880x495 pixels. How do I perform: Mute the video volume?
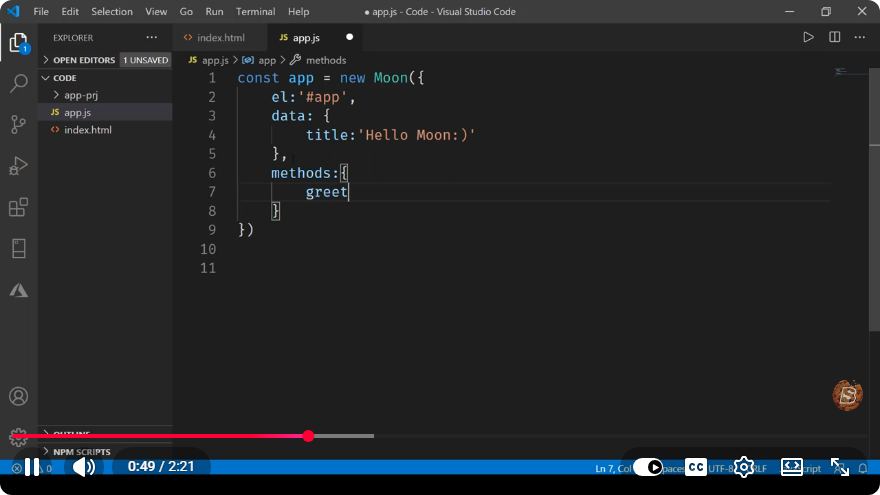[x=84, y=467]
